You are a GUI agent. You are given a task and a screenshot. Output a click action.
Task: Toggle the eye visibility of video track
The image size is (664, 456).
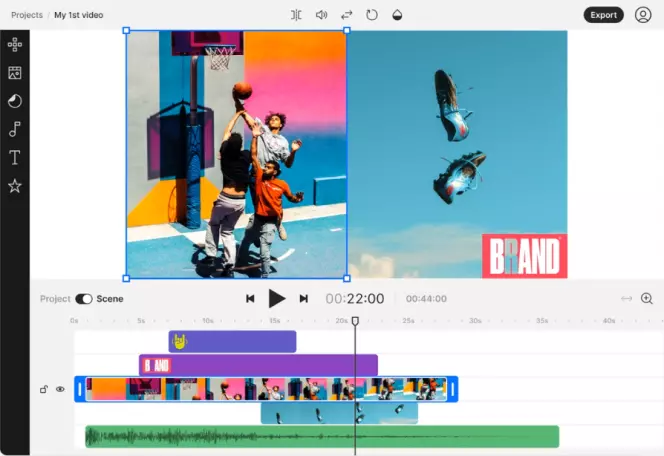[60, 389]
